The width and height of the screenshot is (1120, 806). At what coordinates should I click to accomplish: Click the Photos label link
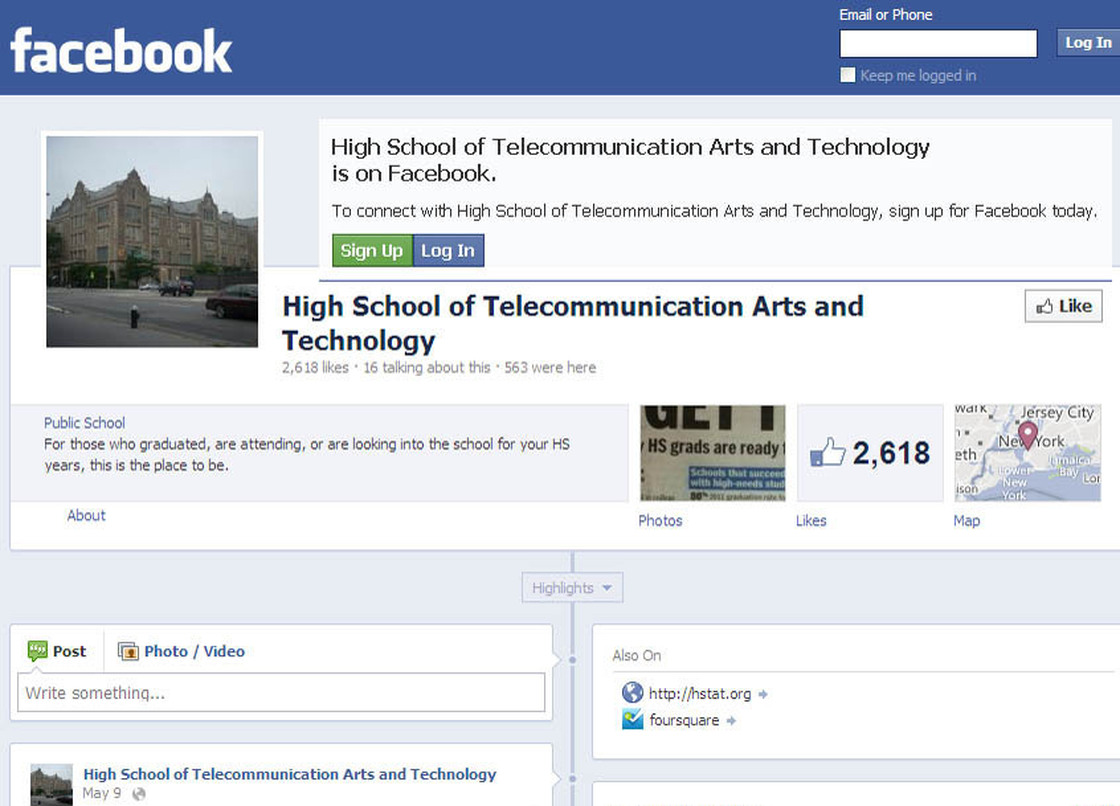[660, 520]
